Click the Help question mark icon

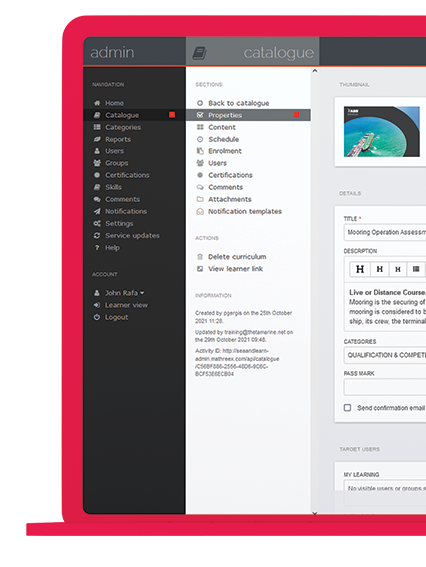pyautogui.click(x=97, y=248)
